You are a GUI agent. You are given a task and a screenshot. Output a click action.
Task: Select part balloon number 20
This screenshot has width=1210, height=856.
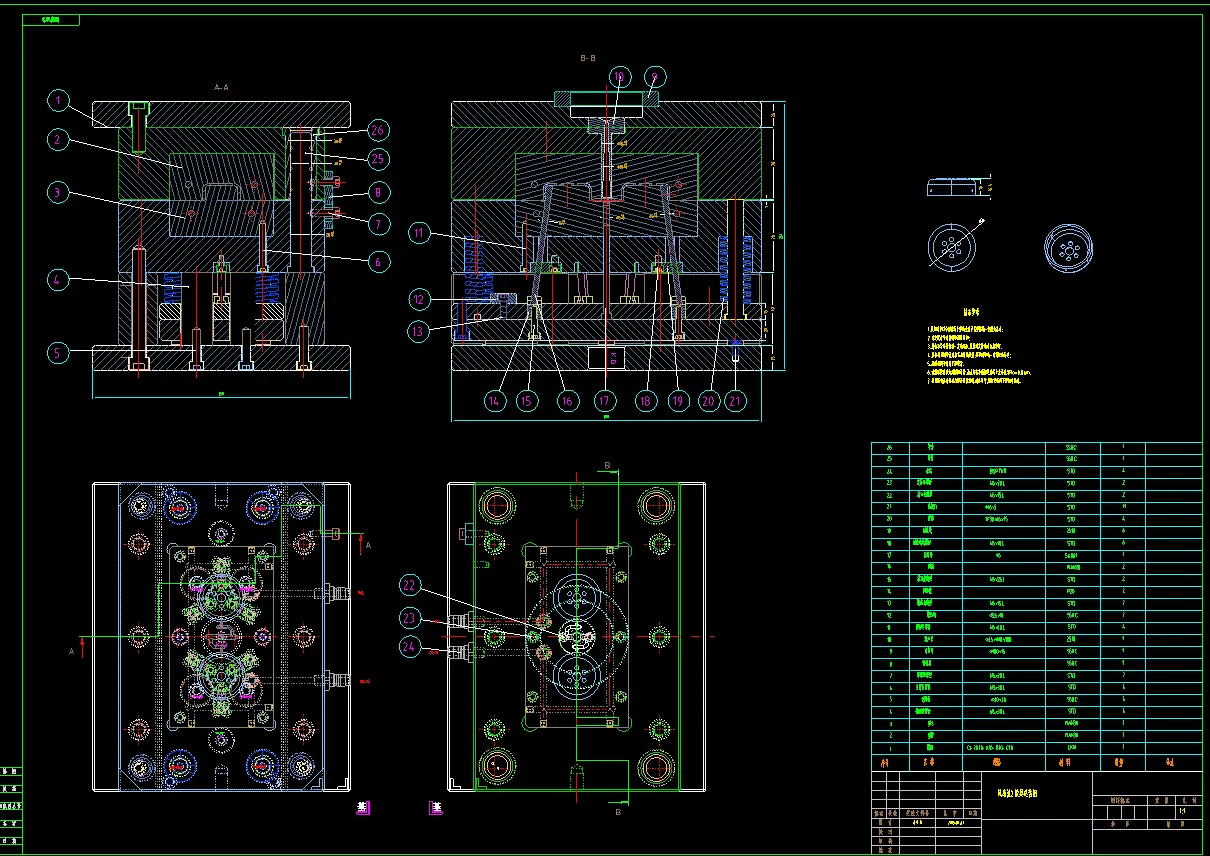[x=709, y=401]
